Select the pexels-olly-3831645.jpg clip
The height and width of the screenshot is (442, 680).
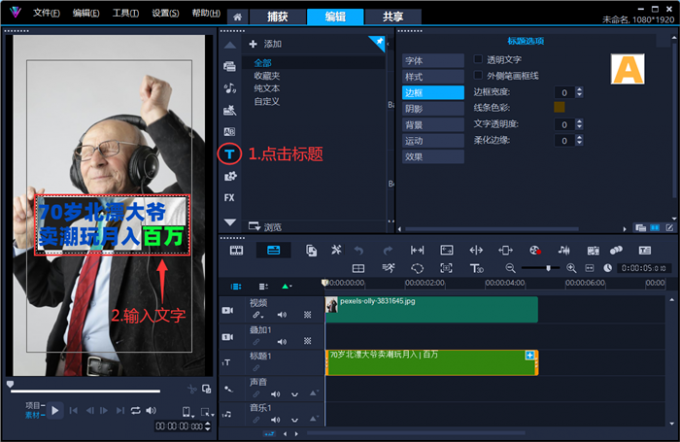coord(432,309)
